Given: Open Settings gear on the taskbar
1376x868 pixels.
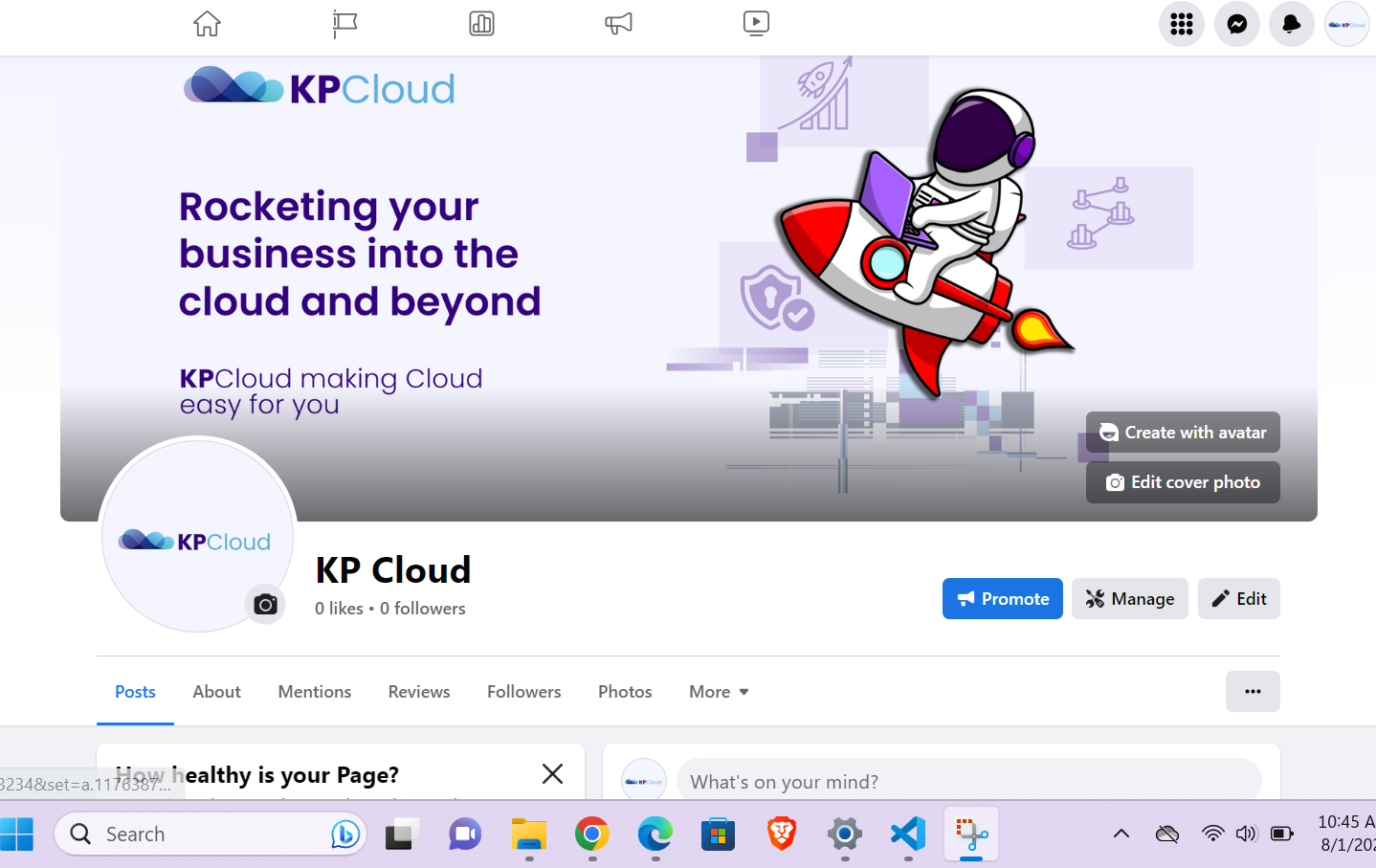Looking at the screenshot, I should [x=845, y=835].
